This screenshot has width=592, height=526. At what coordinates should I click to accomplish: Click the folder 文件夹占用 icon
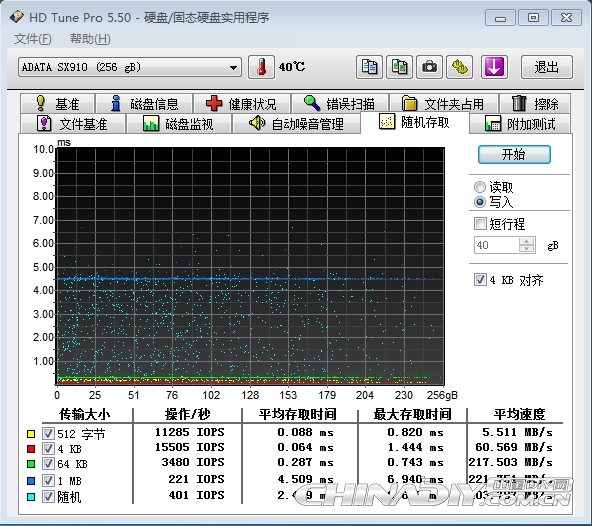[x=409, y=103]
